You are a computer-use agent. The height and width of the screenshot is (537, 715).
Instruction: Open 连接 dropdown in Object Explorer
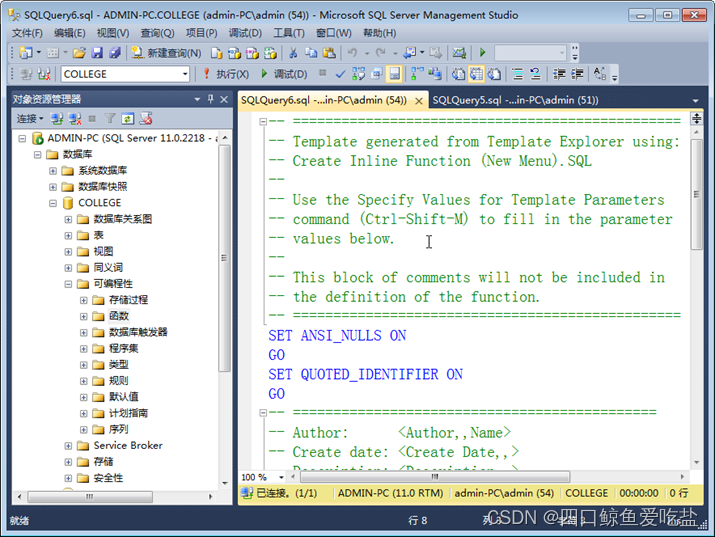click(x=30, y=119)
